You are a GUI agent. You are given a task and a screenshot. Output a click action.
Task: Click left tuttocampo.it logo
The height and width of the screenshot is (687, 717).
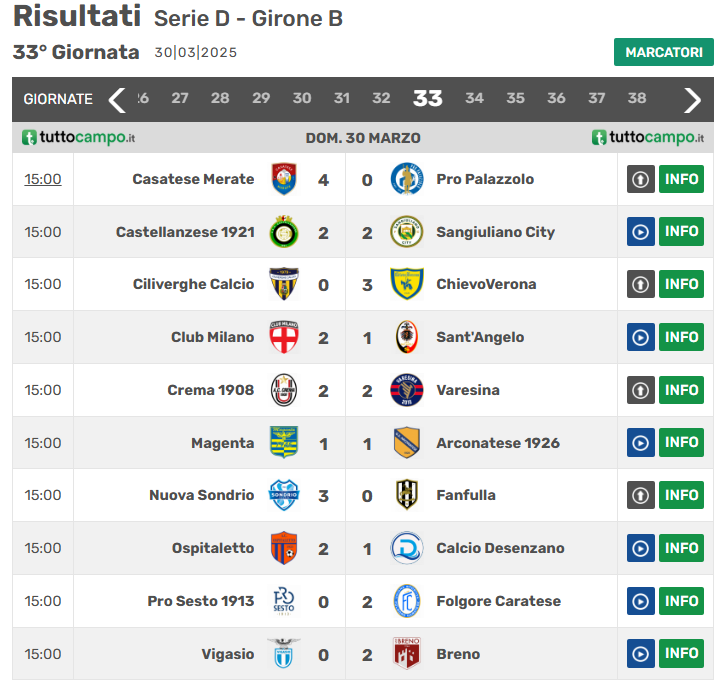pyautogui.click(x=79, y=138)
